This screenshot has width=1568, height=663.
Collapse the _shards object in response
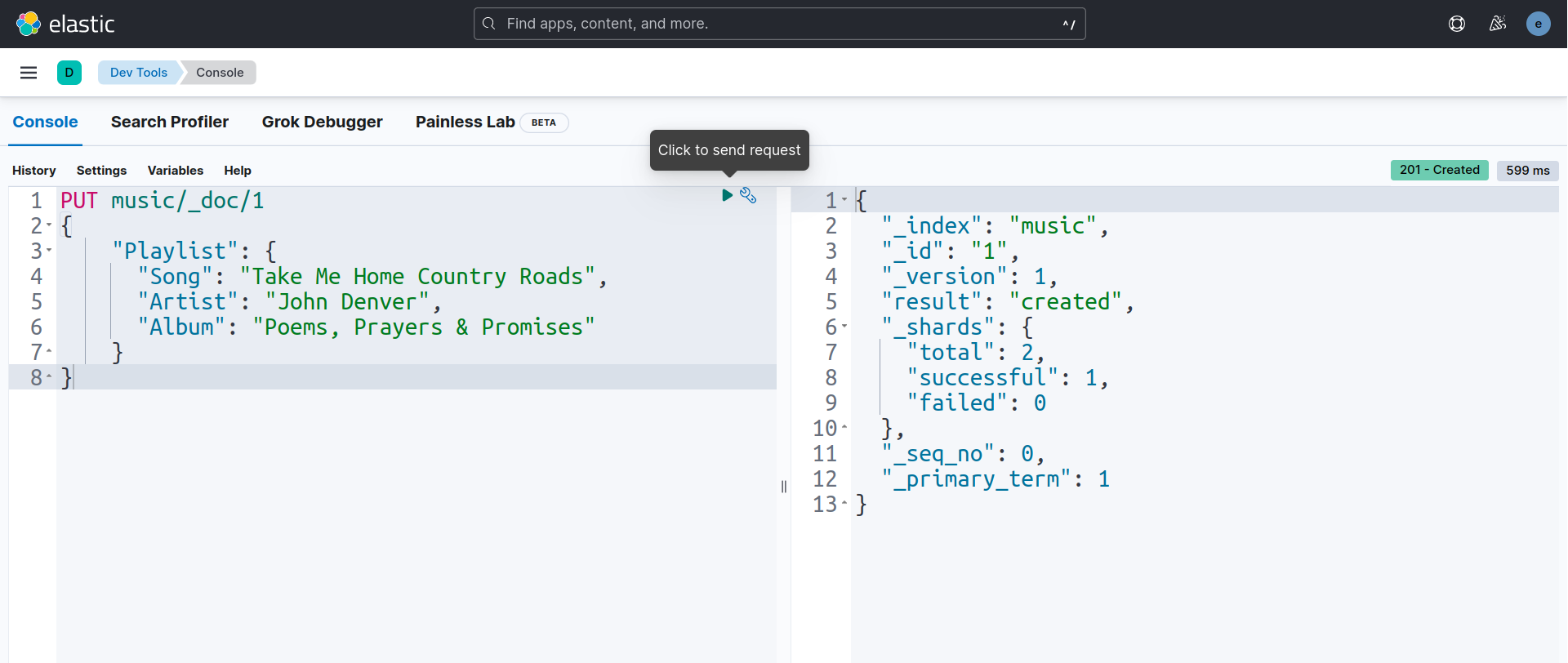pos(844,327)
